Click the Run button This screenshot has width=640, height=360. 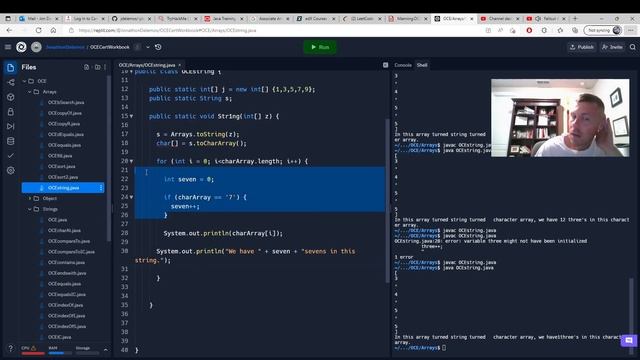[320, 47]
